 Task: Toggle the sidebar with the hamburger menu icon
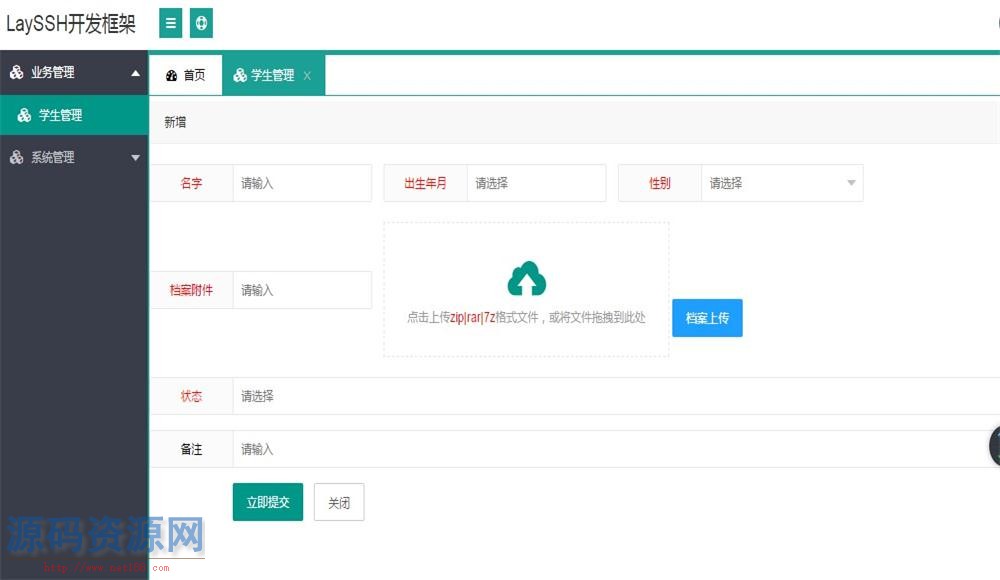click(x=170, y=23)
